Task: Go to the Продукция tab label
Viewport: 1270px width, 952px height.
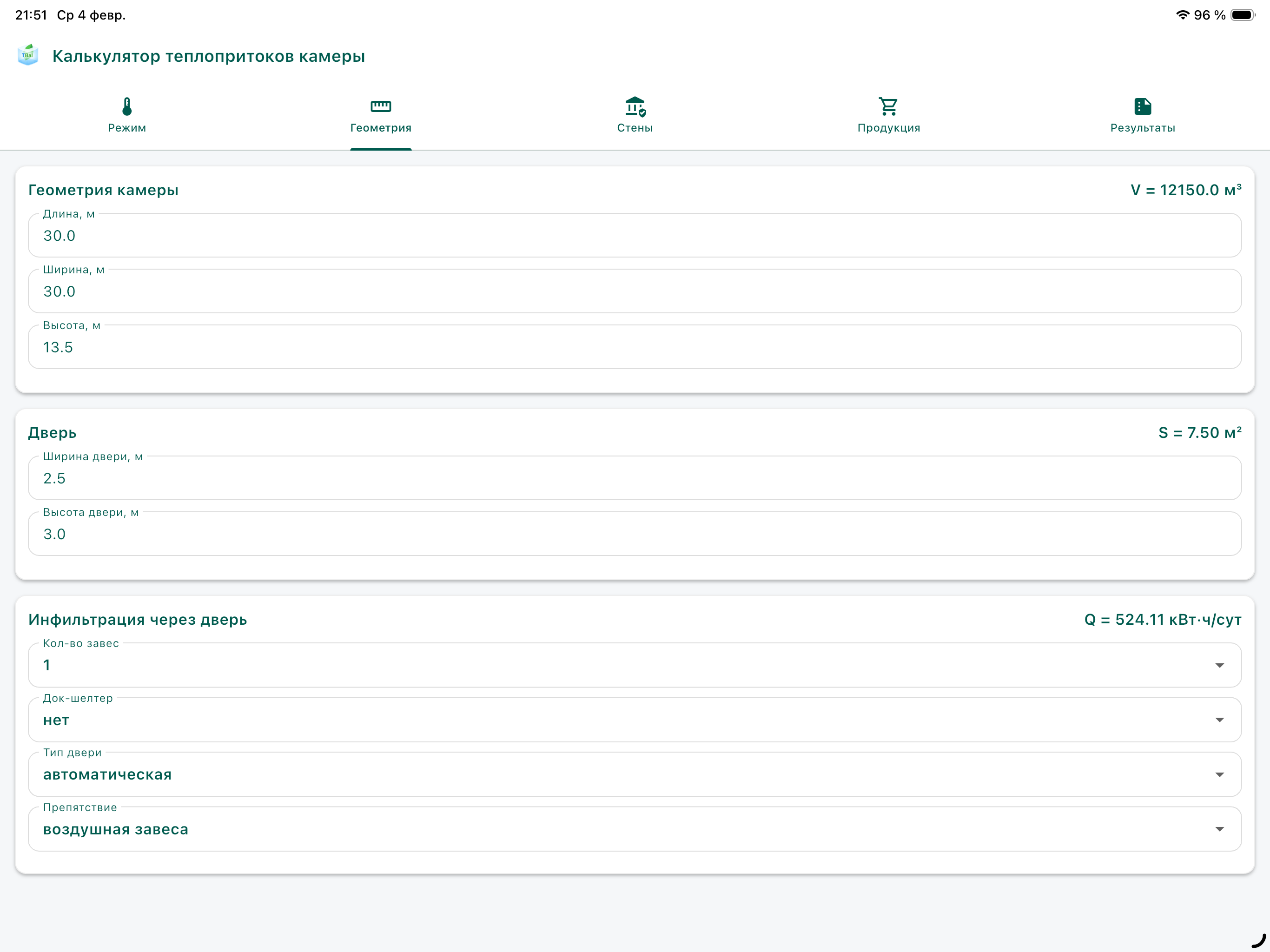Action: coord(889,127)
